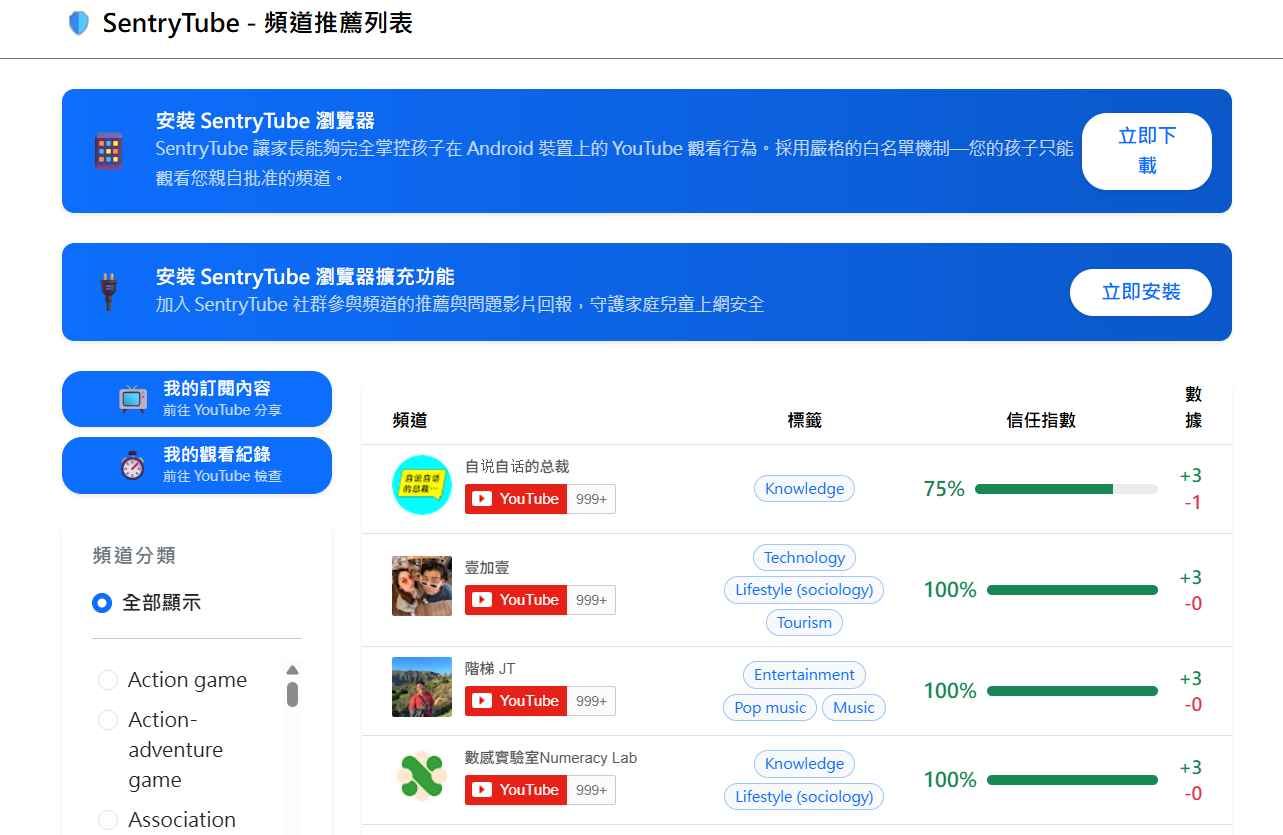Select the Association category radio
Image resolution: width=1283 pixels, height=835 pixels.
(108, 820)
